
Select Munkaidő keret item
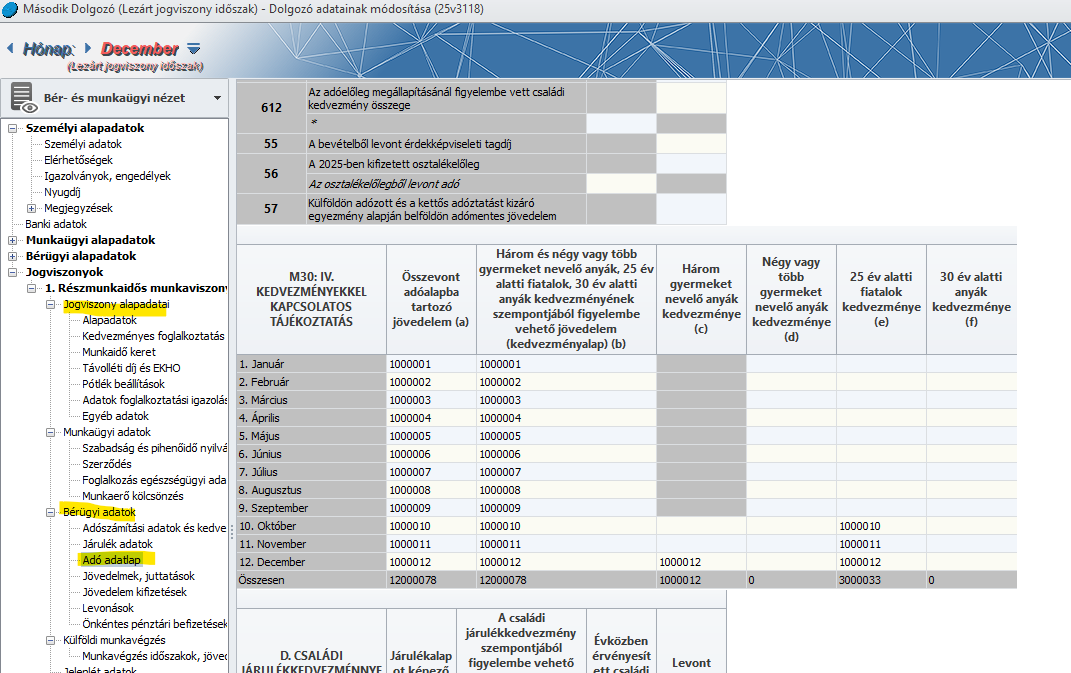click(x=119, y=352)
